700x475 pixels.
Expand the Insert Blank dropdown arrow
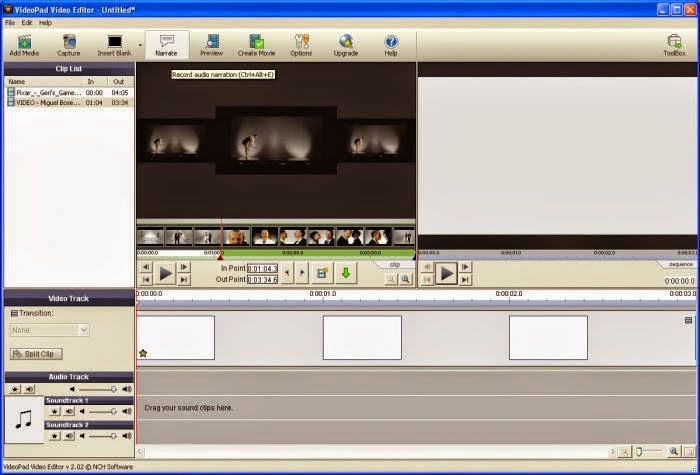pos(140,45)
